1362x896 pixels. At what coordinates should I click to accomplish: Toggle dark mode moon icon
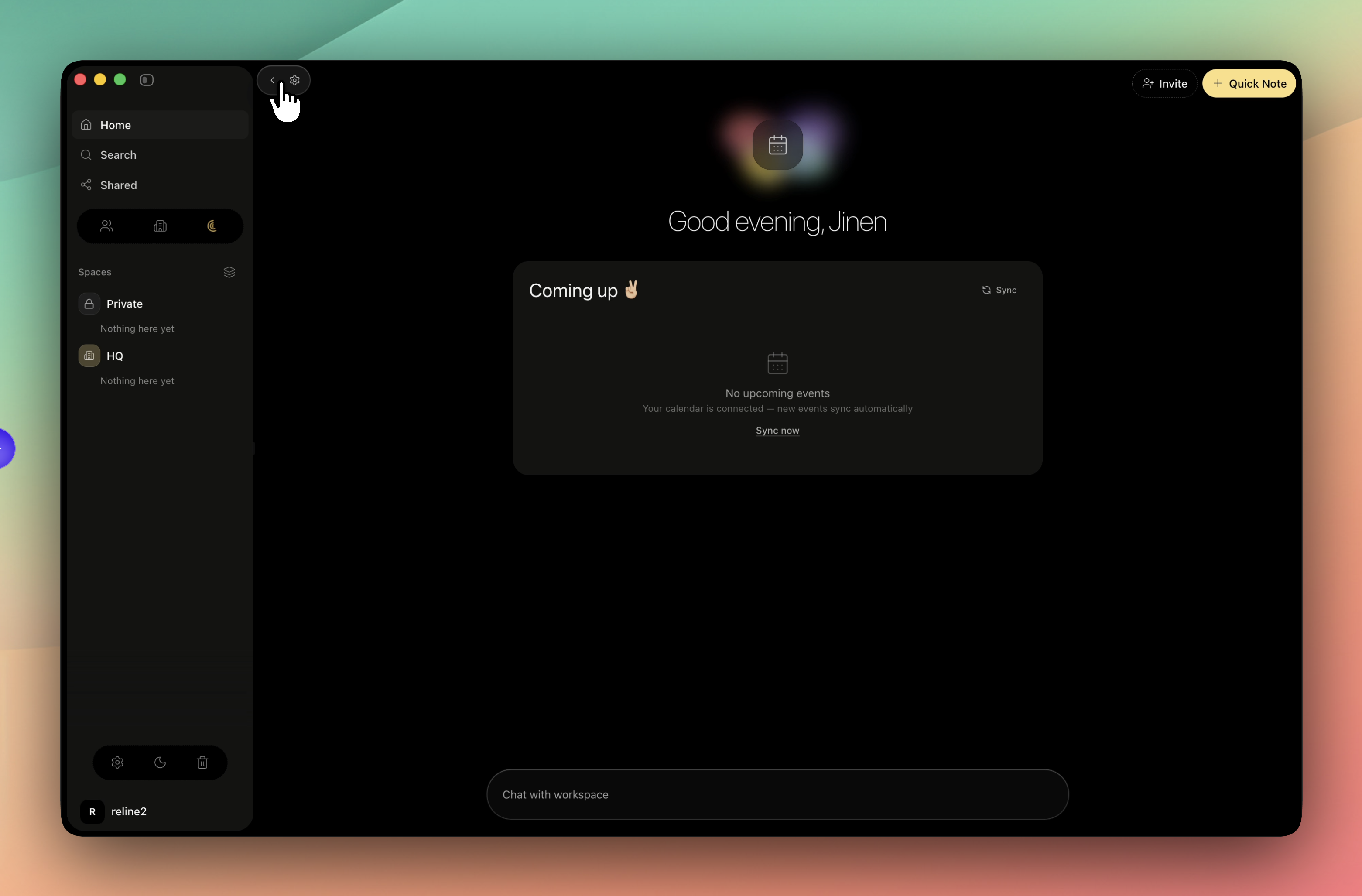160,762
